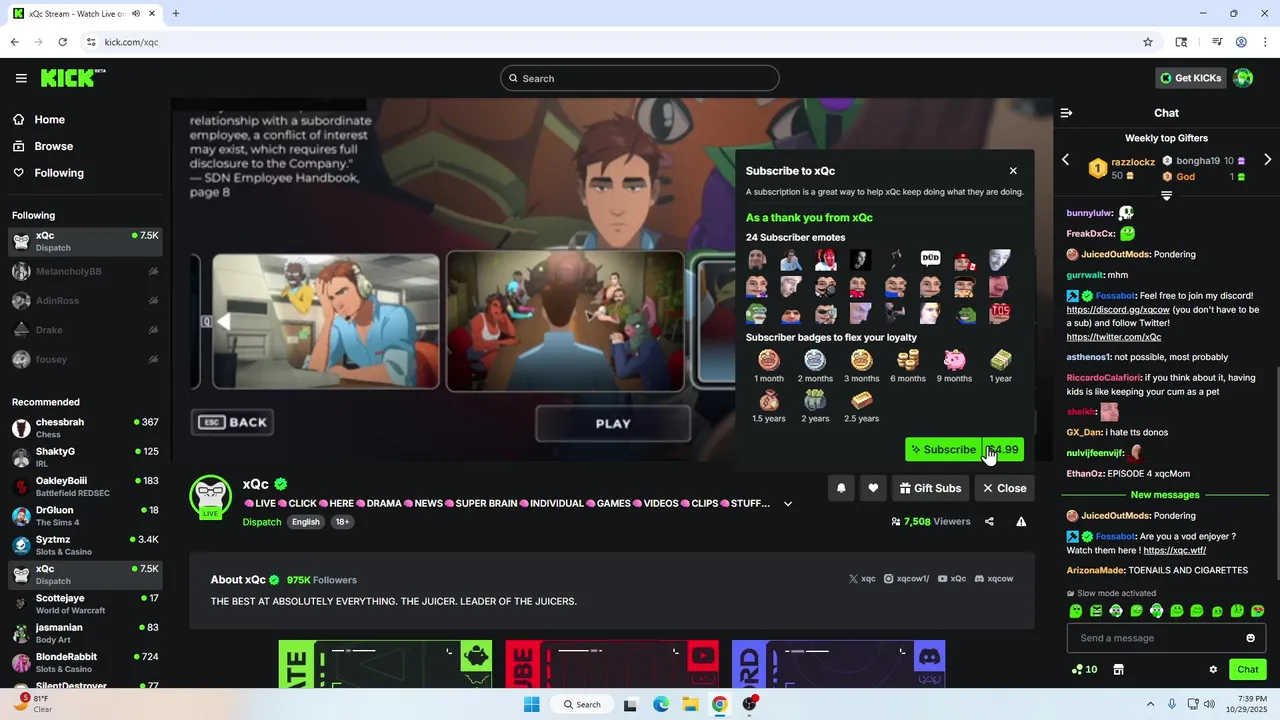Click the Gift Subs button
The image size is (1280, 720).
click(930, 488)
